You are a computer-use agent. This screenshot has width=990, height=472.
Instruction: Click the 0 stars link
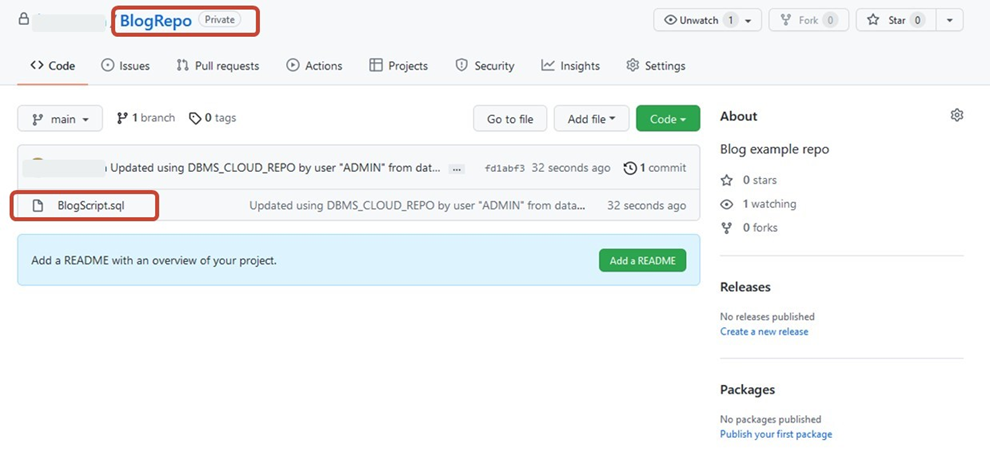point(750,180)
